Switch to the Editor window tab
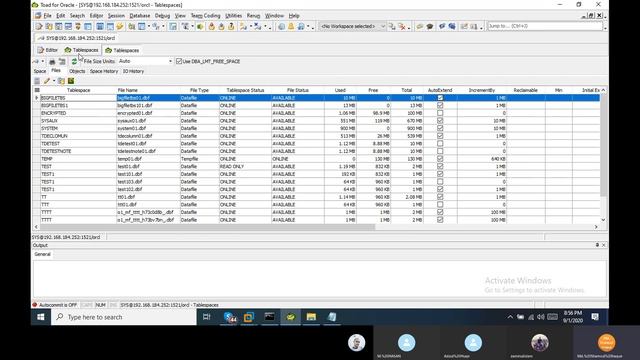Screen dimensions: 640x360 pyautogui.click(x=47, y=50)
